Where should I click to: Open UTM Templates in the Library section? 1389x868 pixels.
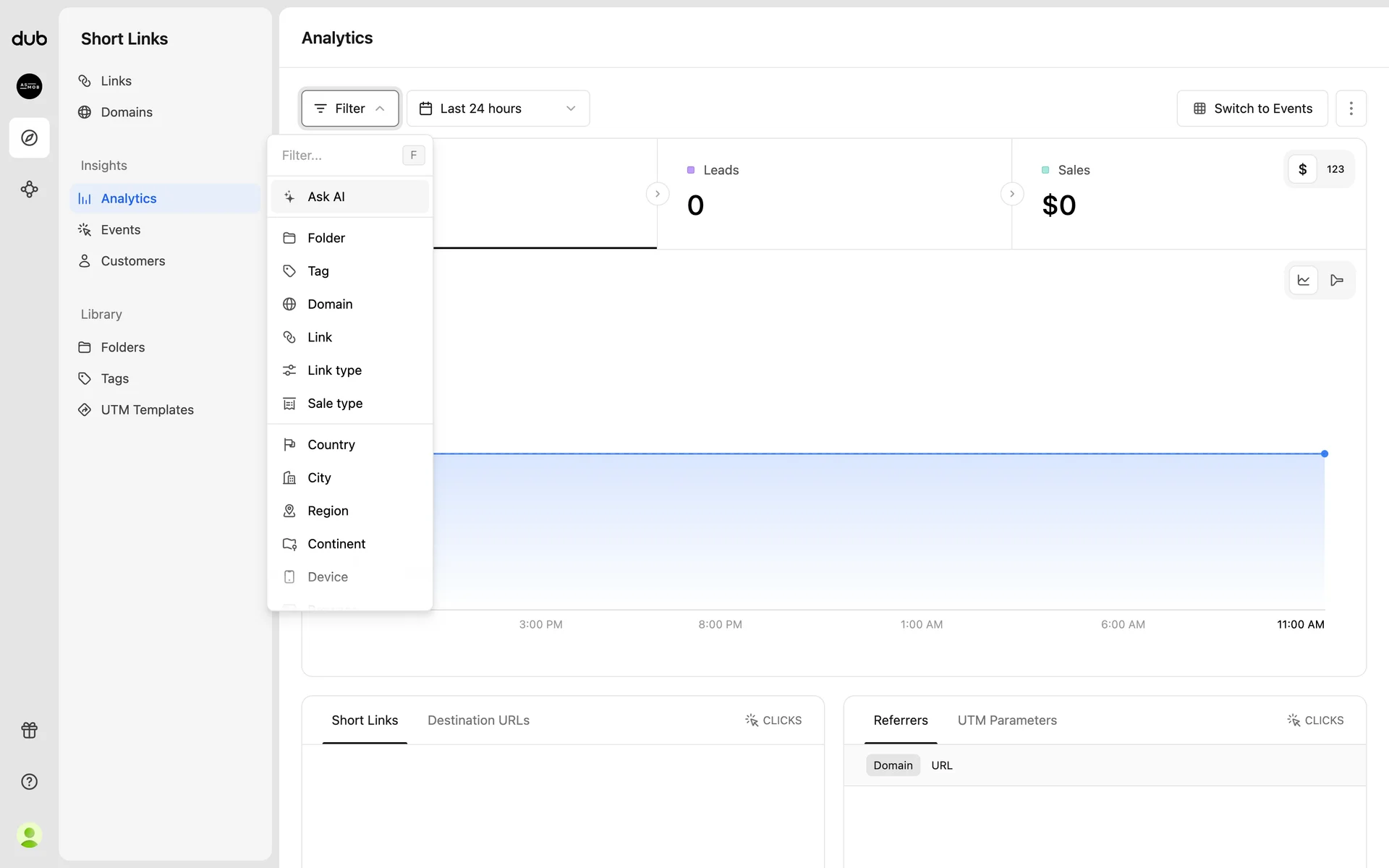(147, 409)
